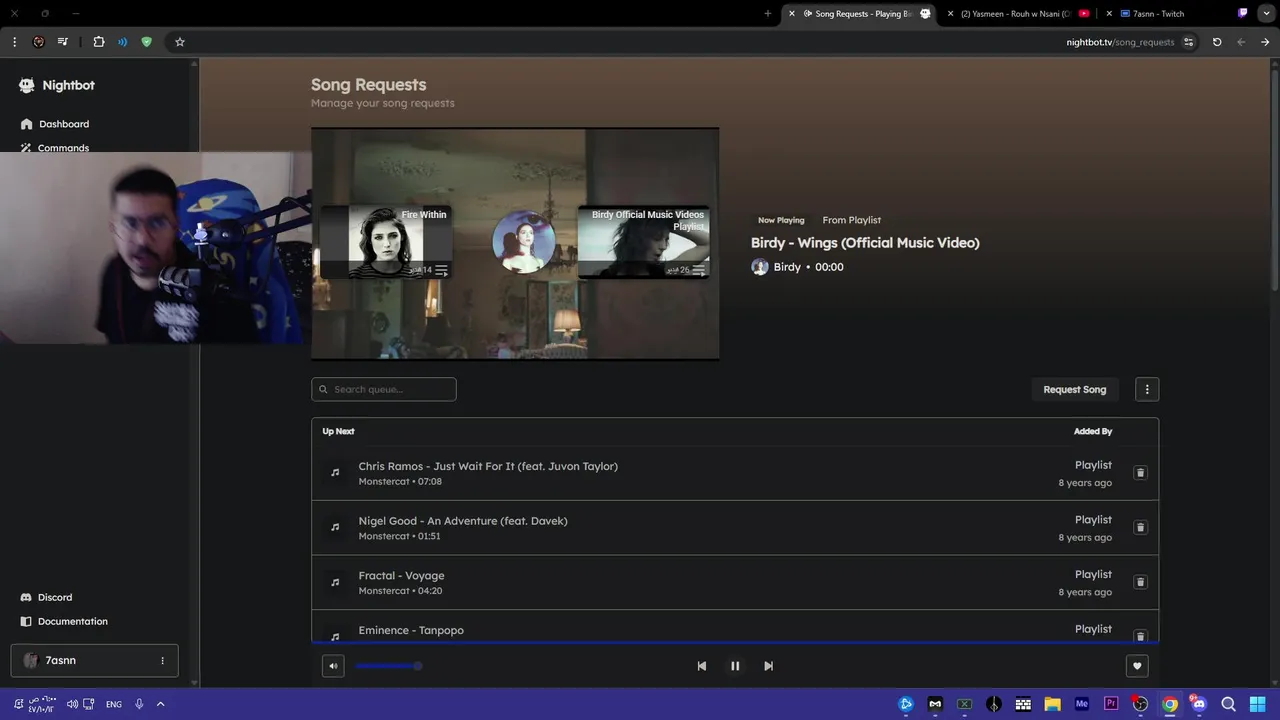
Task: Delete Chris Ramos - Just Wait For It
Action: tap(1140, 473)
